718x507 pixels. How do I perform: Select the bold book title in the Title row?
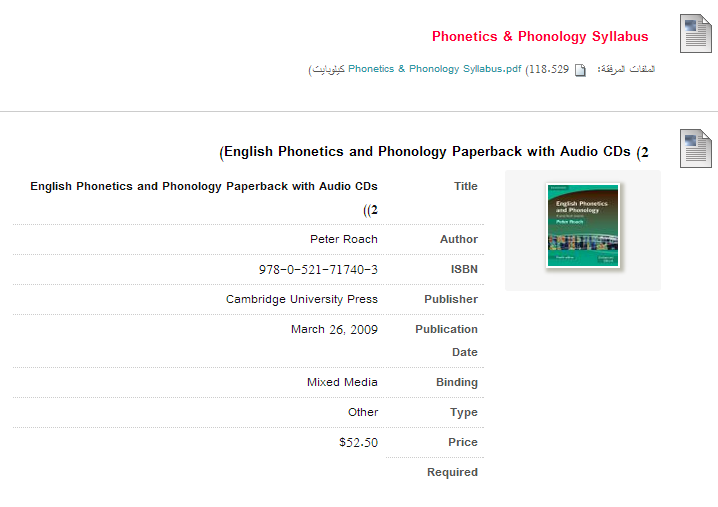(204, 198)
